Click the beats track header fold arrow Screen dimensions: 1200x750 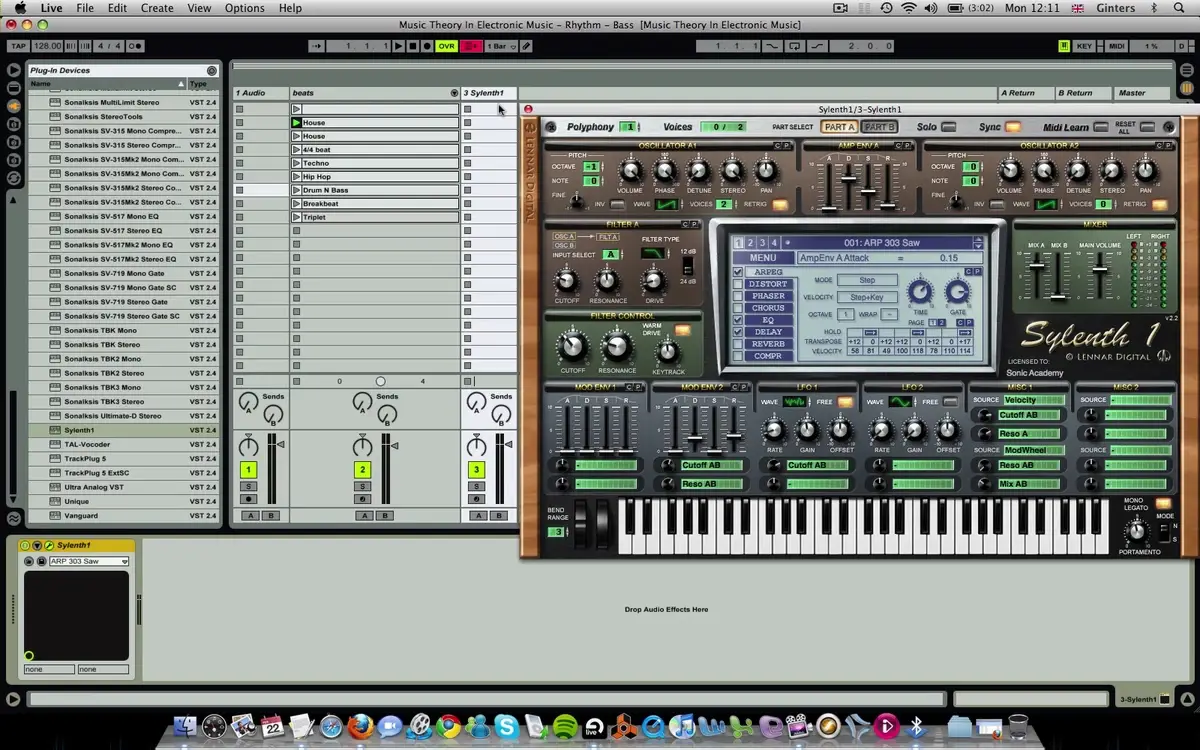click(x=454, y=93)
